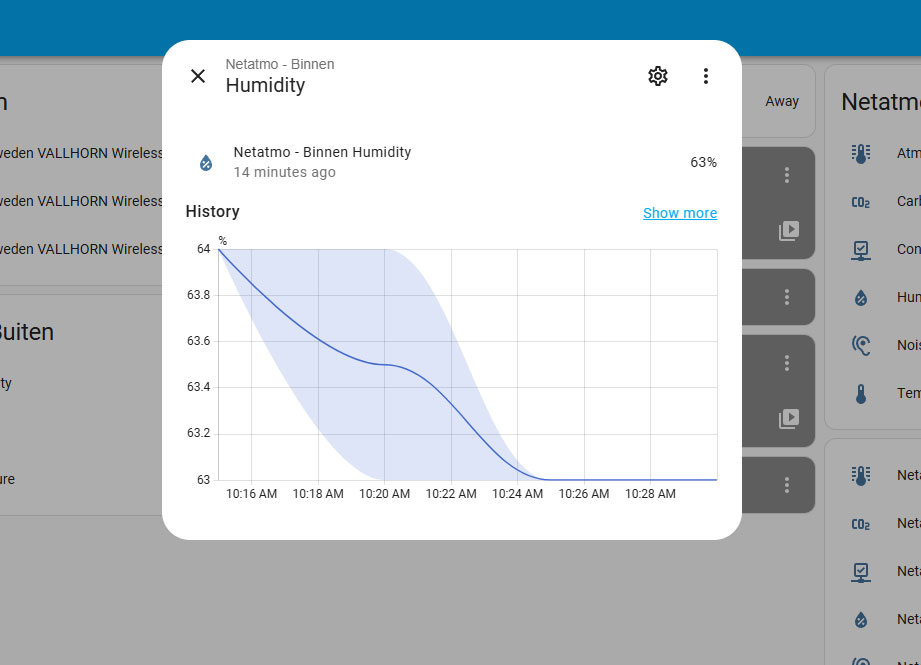
Task: Click the 63.6 y-axis label
Action: [199, 341]
